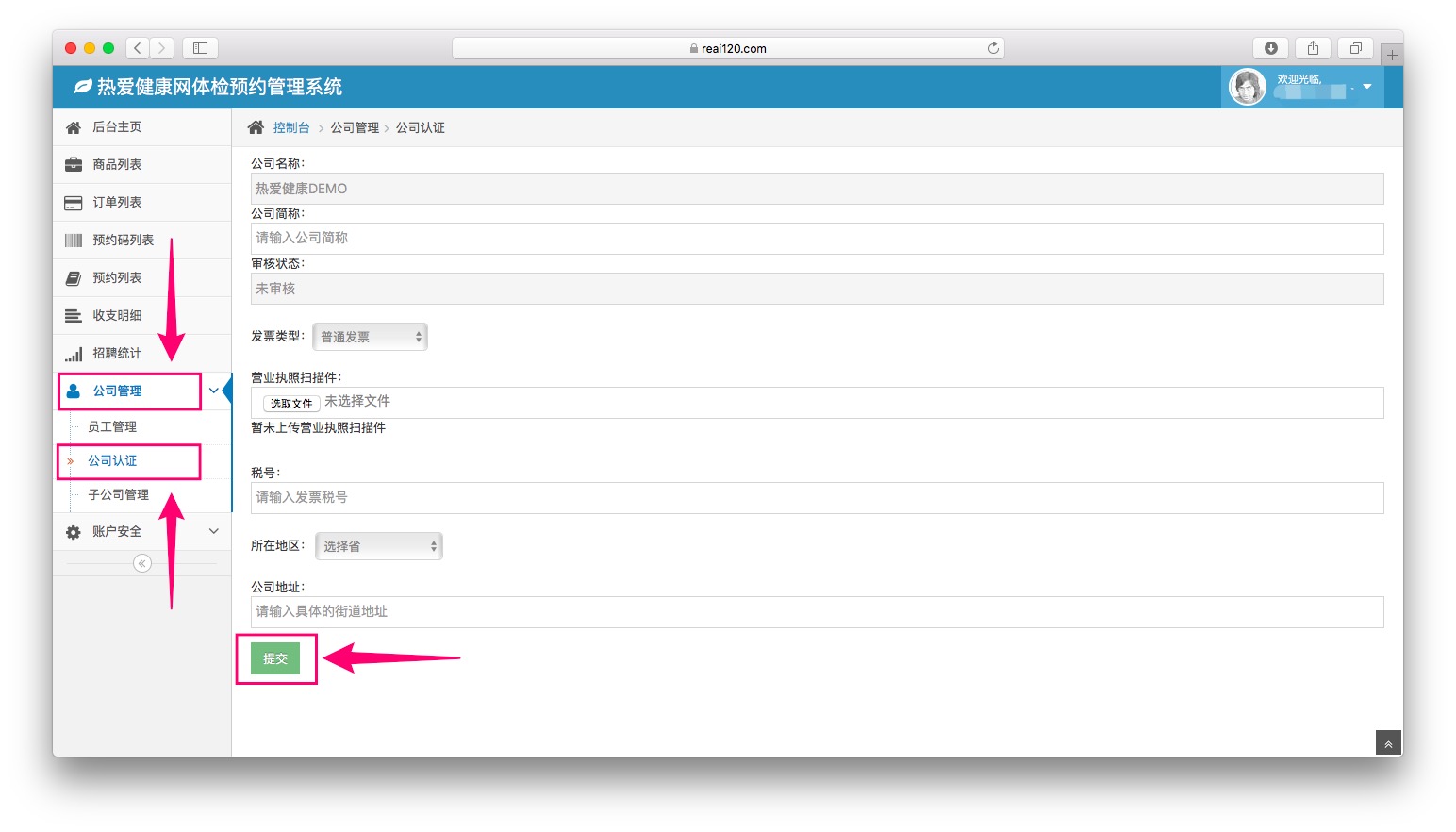Viewport: 1456px width, 832px height.
Task: Open the 发票类型 dropdown
Action: (370, 337)
